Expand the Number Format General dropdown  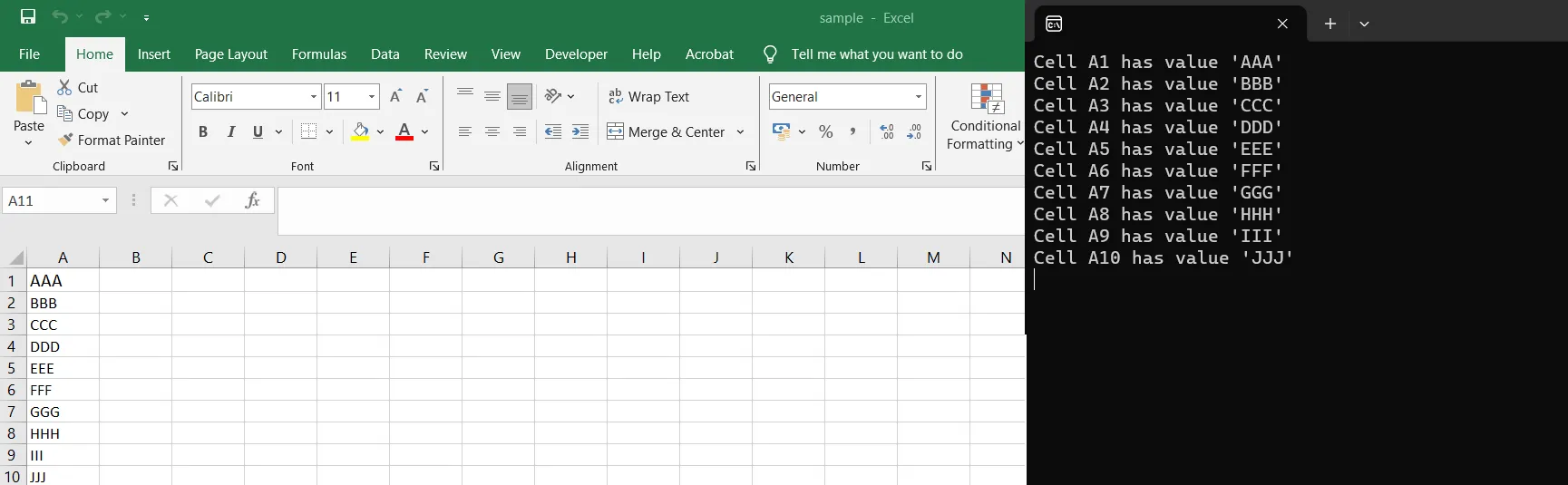coord(919,97)
